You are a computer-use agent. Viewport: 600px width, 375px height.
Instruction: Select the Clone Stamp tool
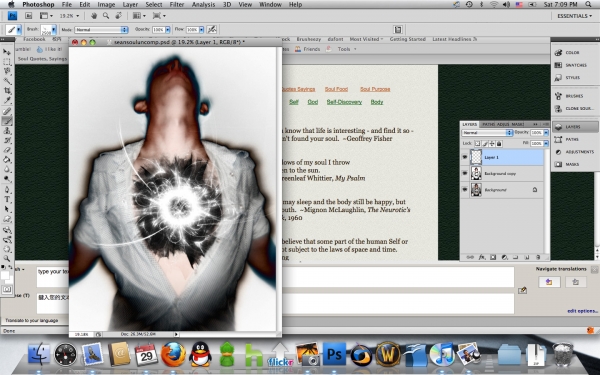pyautogui.click(x=7, y=131)
